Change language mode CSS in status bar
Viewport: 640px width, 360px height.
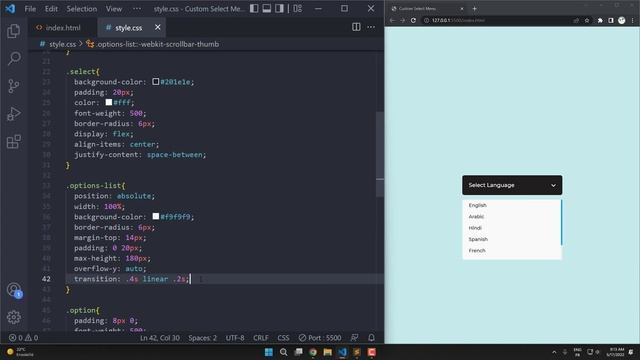tap(283, 338)
